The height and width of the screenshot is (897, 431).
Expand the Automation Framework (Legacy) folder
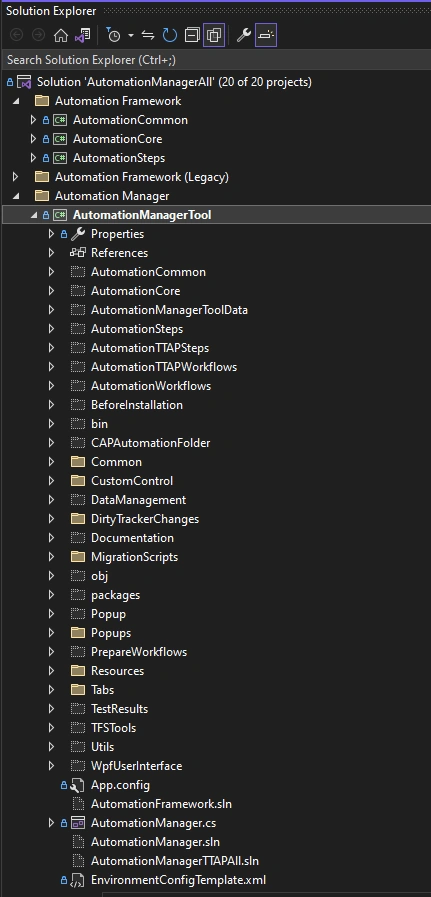click(16, 177)
